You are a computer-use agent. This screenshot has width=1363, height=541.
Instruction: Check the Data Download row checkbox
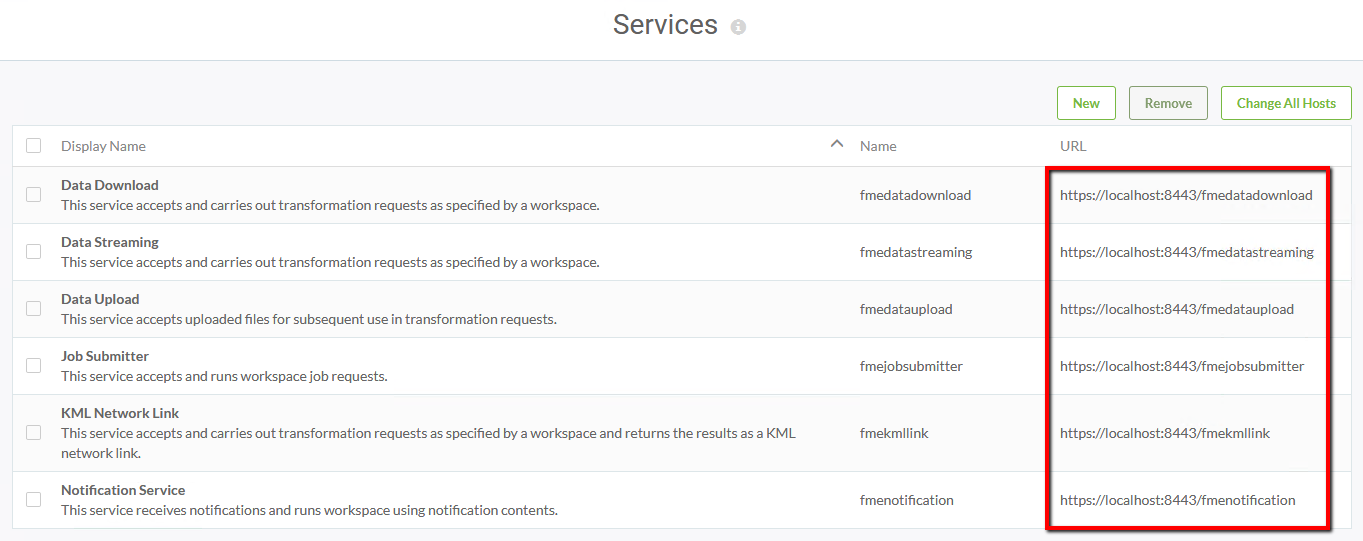tap(34, 195)
